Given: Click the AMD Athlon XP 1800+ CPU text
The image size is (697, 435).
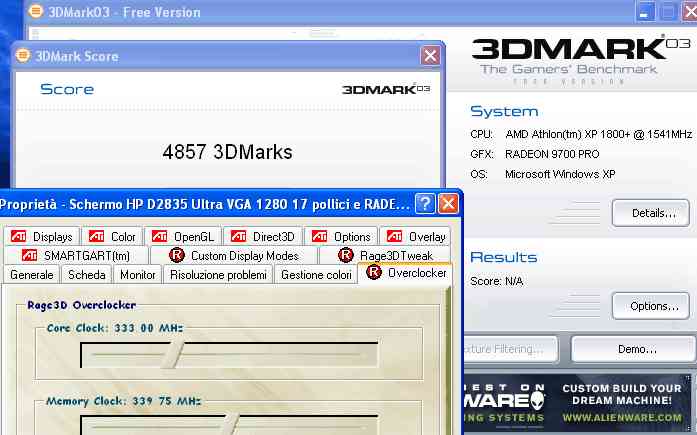Looking at the screenshot, I should point(598,134).
